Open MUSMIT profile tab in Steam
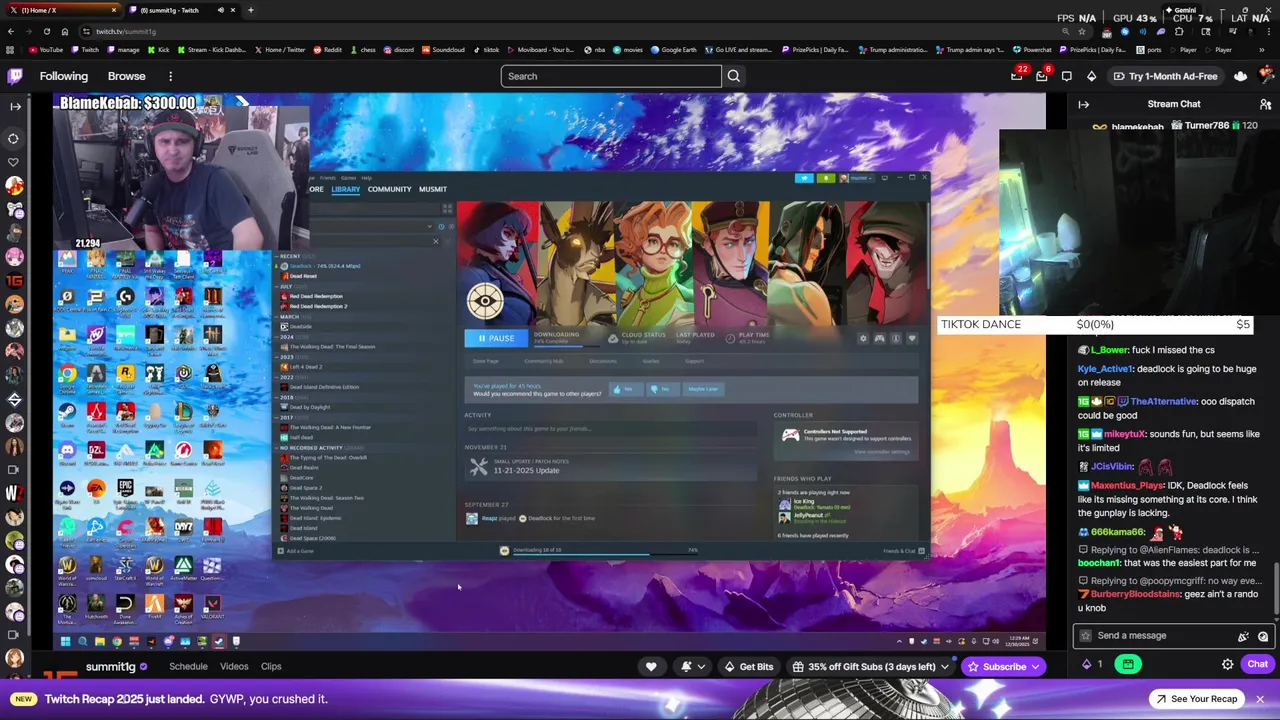This screenshot has height=720, width=1280. point(433,189)
